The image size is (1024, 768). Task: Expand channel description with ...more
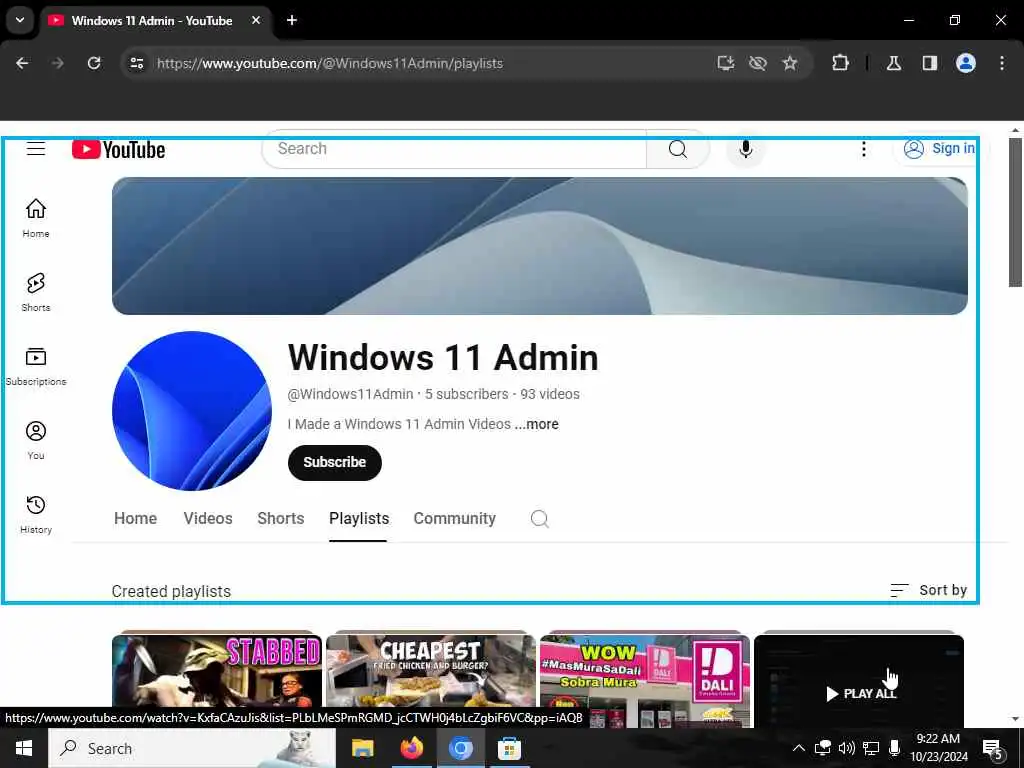[x=536, y=424]
